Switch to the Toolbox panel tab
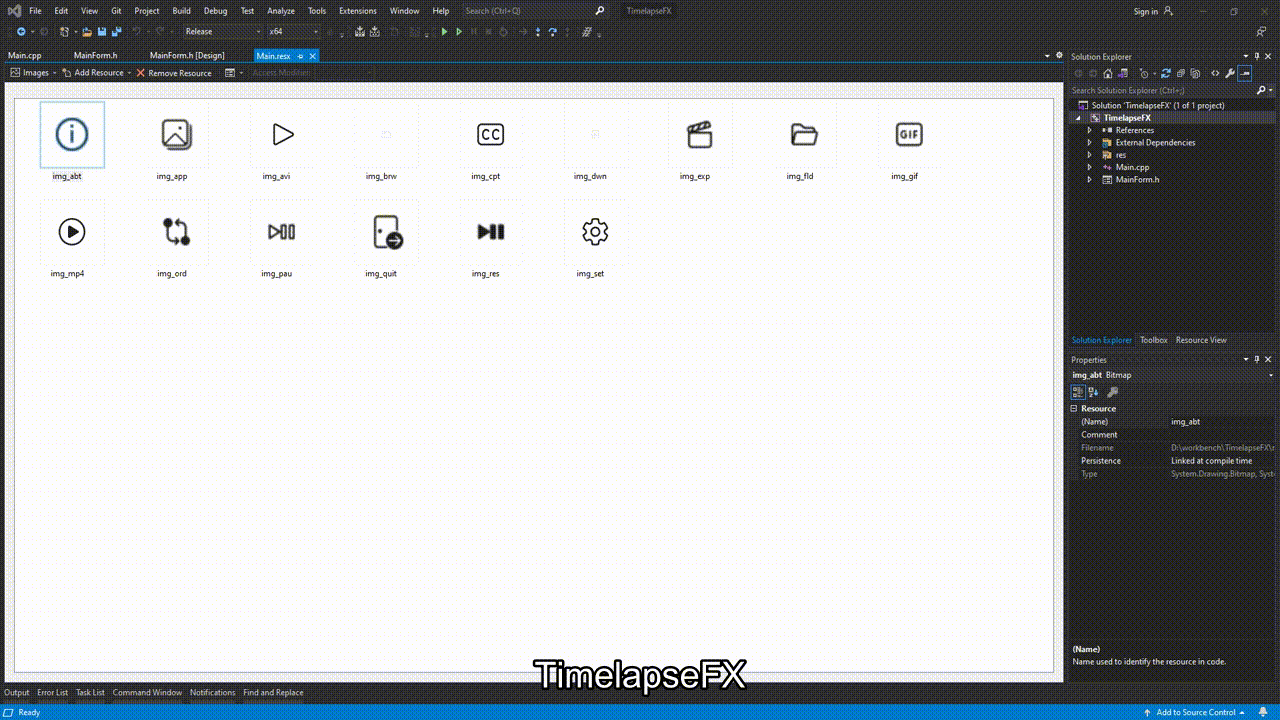 (1153, 340)
